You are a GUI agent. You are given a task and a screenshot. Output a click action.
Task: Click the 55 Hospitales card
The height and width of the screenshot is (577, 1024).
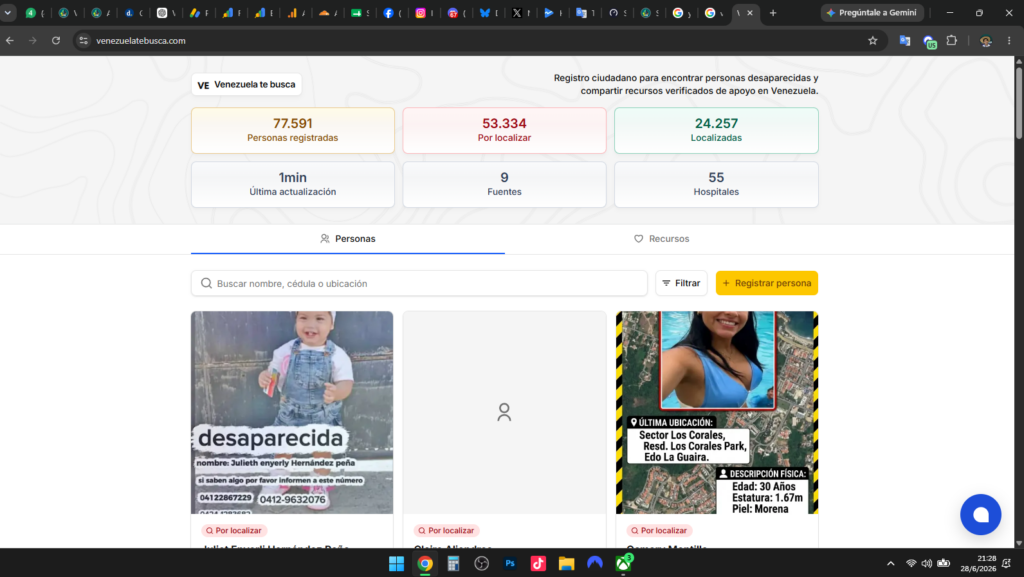(x=716, y=185)
